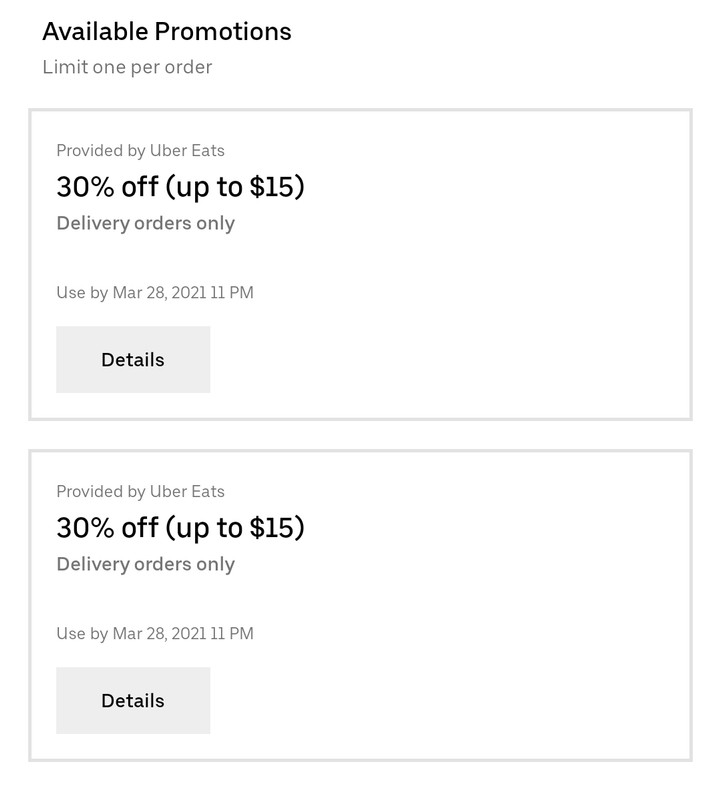Select Delivery orders only in first card
The image size is (721, 800).
[145, 223]
